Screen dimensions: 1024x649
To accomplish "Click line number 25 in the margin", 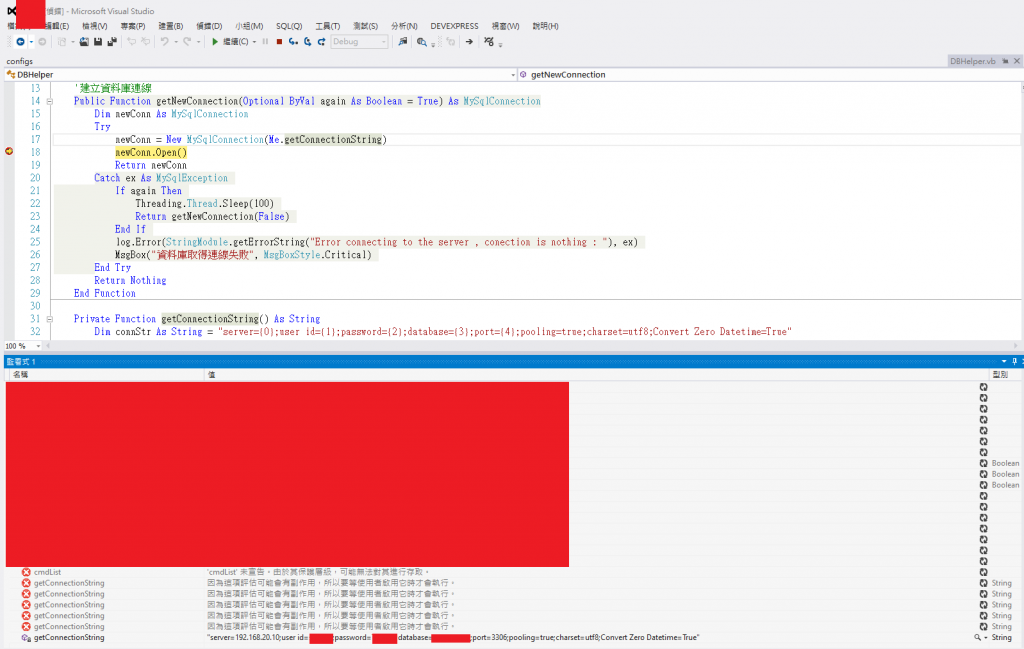I will coord(35,242).
